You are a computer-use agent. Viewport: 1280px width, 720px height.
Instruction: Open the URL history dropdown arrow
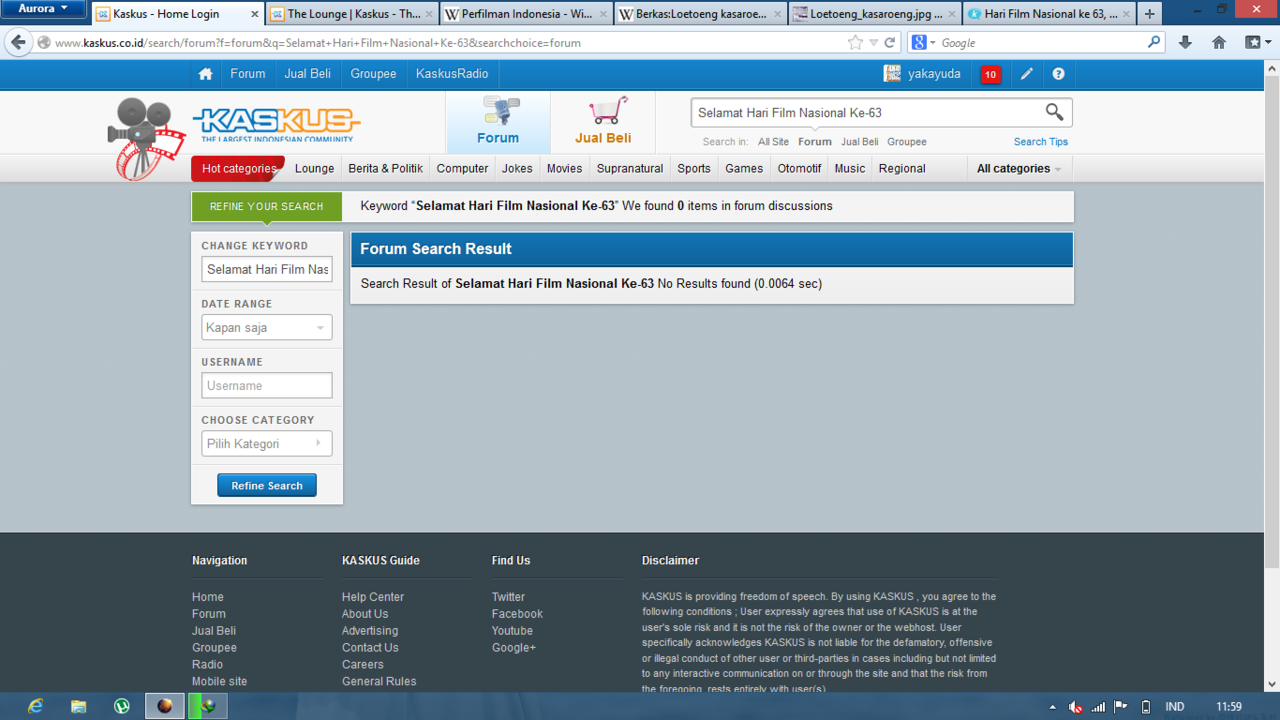[873, 43]
